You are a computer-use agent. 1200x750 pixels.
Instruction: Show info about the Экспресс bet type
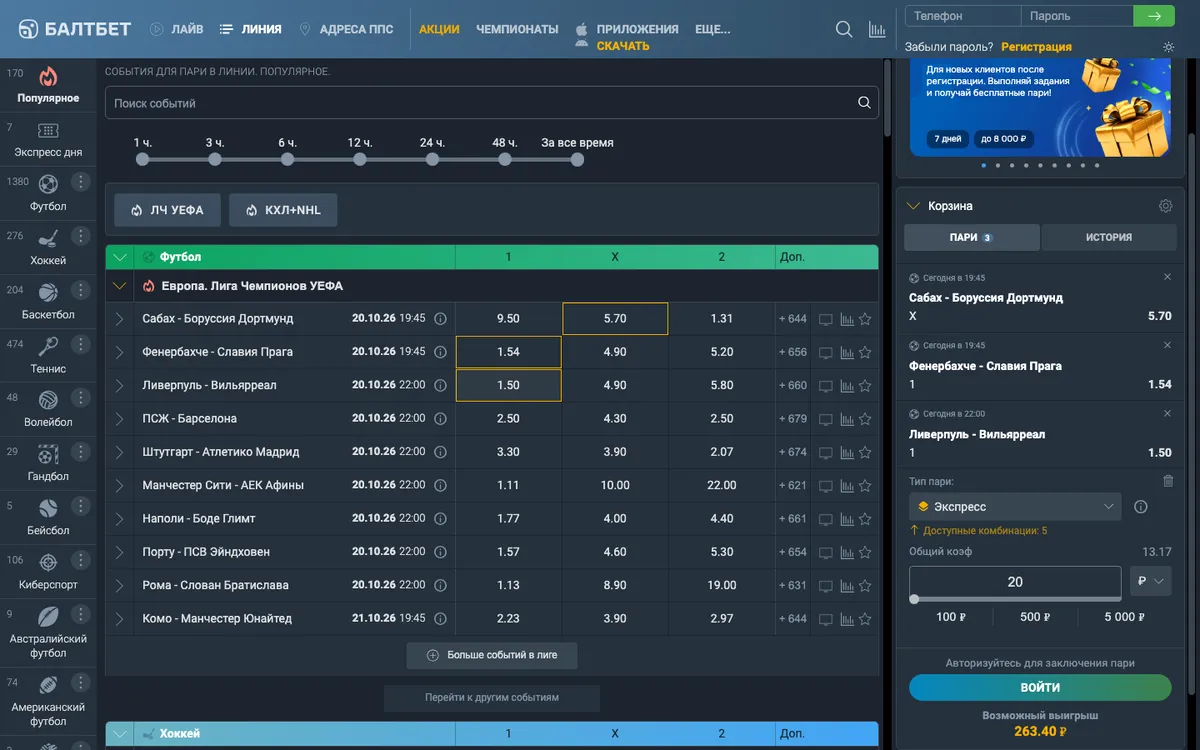pos(1141,507)
